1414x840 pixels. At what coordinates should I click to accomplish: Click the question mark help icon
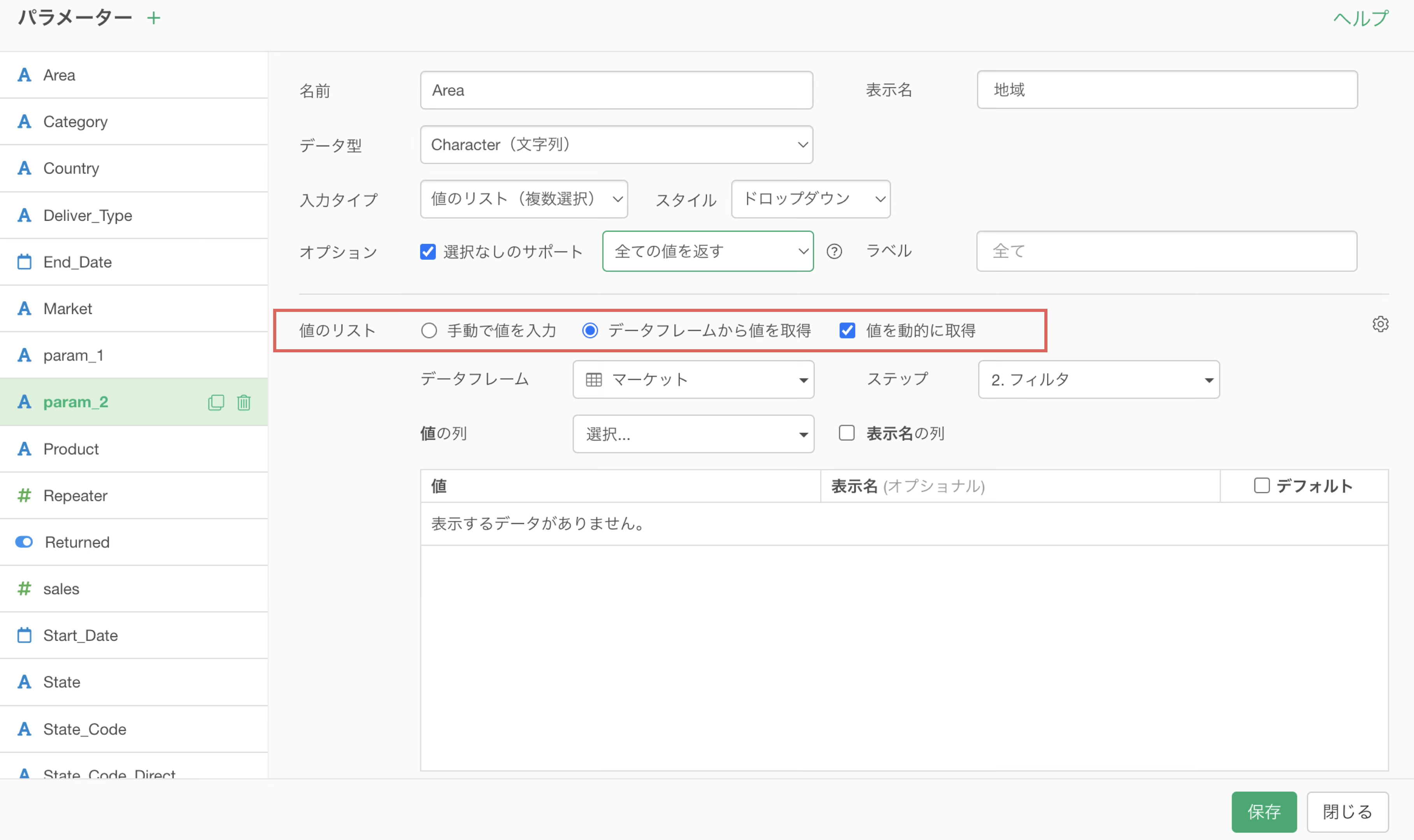[x=834, y=251]
